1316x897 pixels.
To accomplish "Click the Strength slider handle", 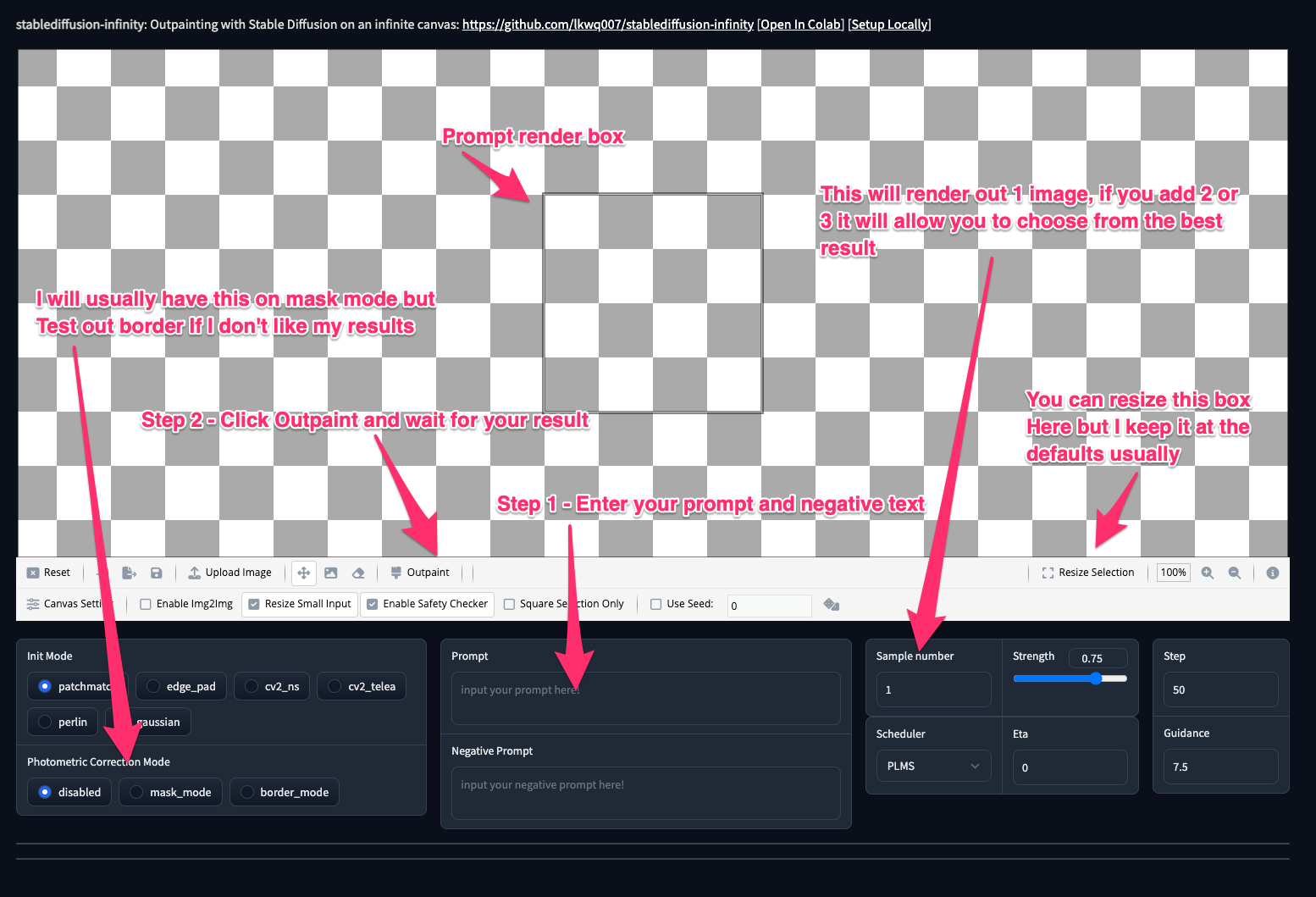I will coord(1096,678).
